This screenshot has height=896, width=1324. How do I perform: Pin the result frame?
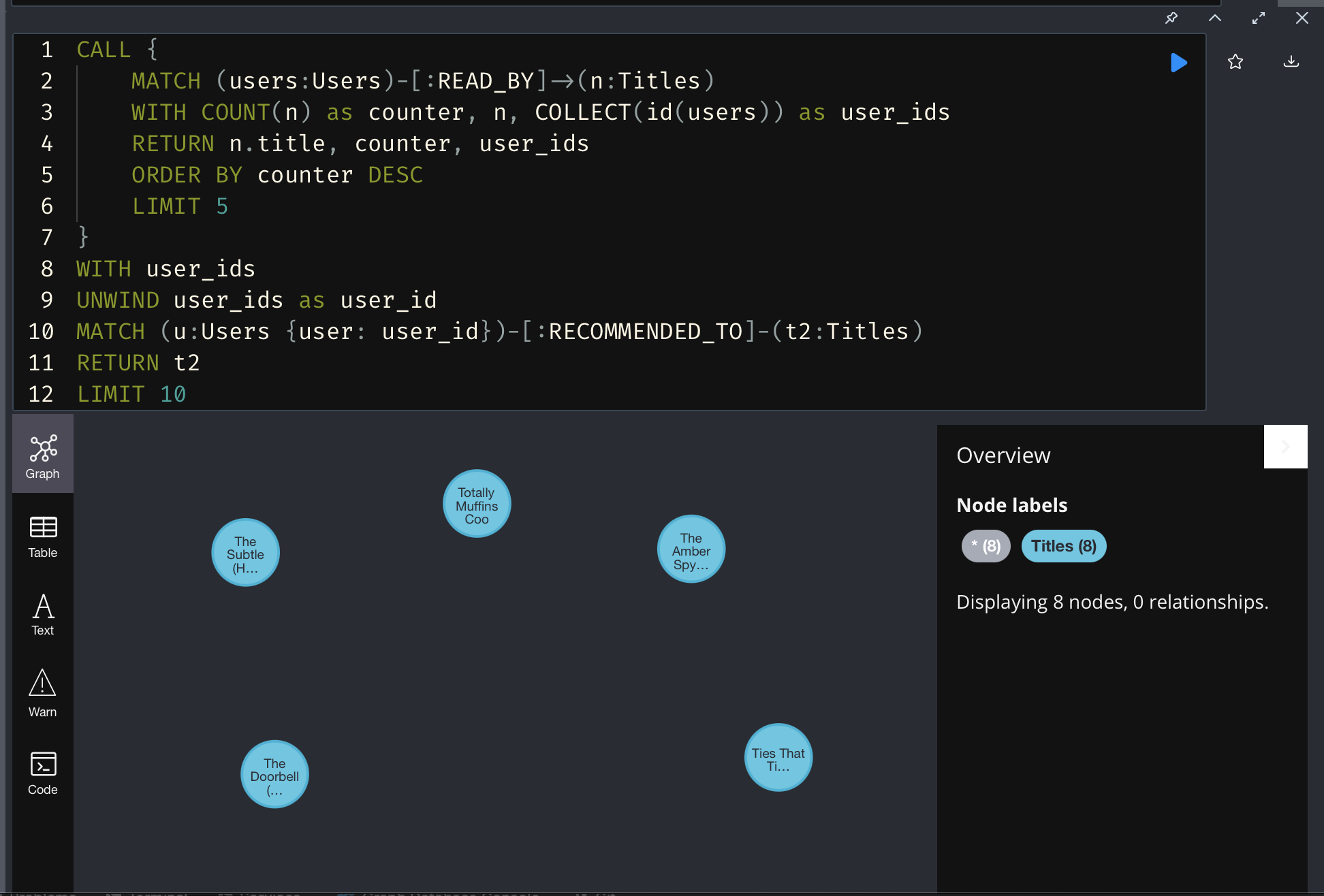(x=1171, y=18)
